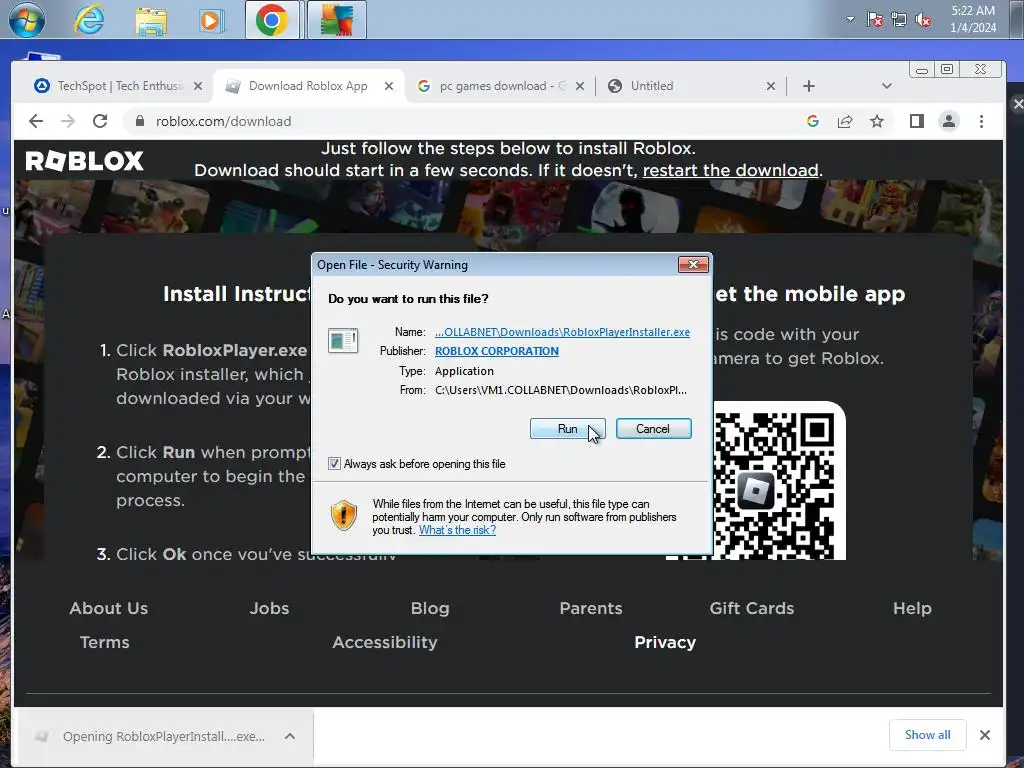View site info lock icon

[x=139, y=121]
